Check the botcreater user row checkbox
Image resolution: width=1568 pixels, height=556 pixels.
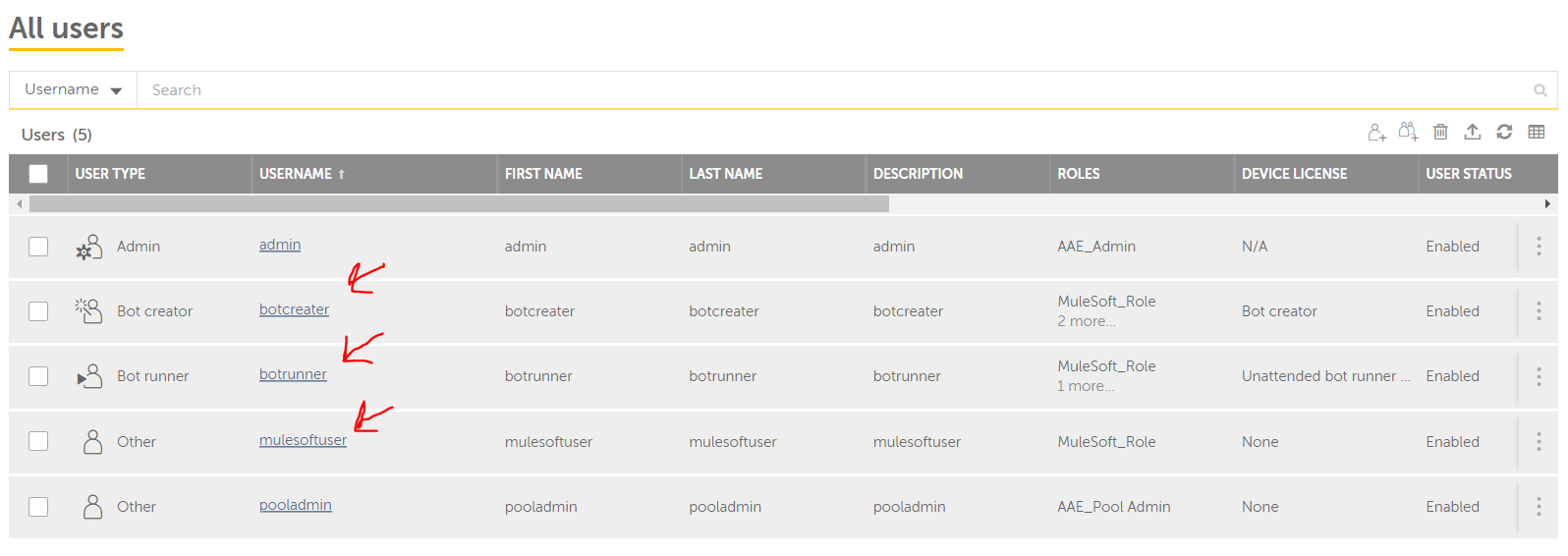pos(38,311)
